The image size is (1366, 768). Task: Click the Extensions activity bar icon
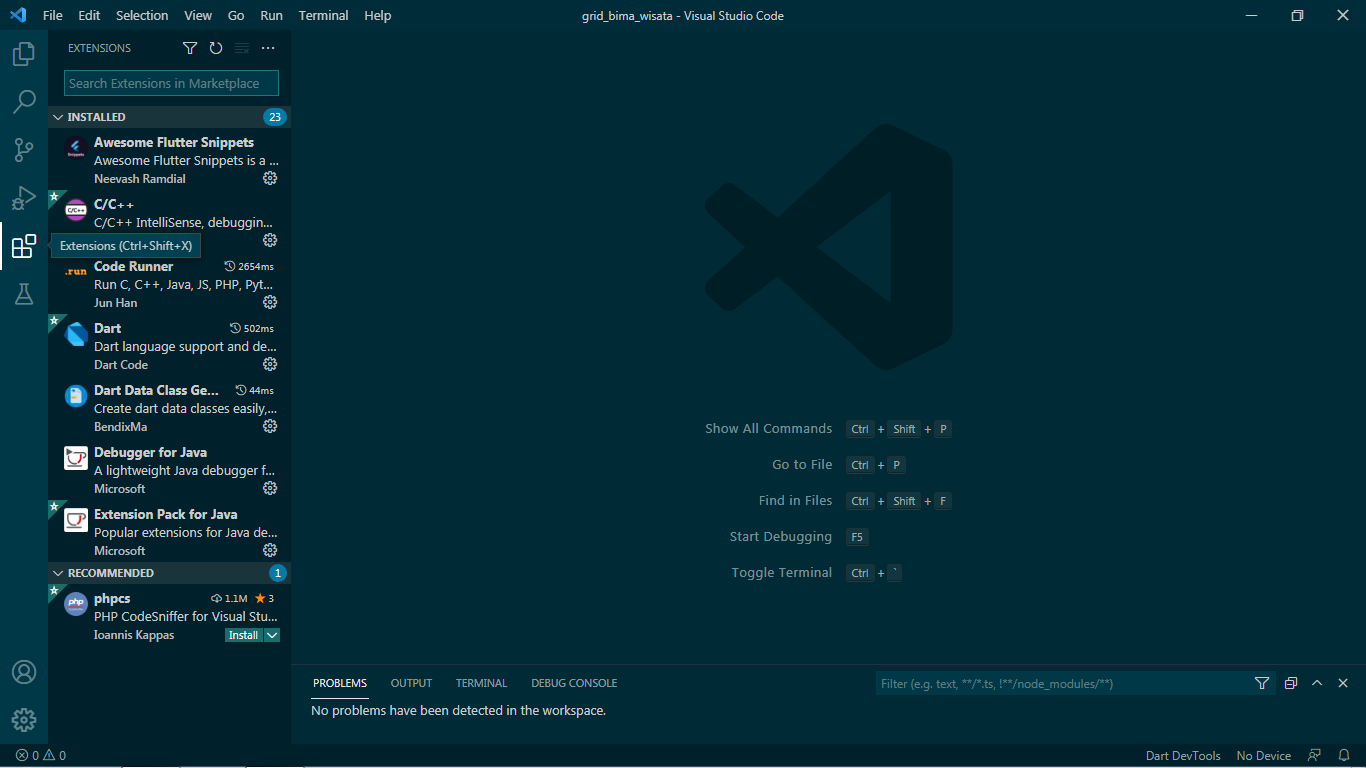tap(24, 246)
